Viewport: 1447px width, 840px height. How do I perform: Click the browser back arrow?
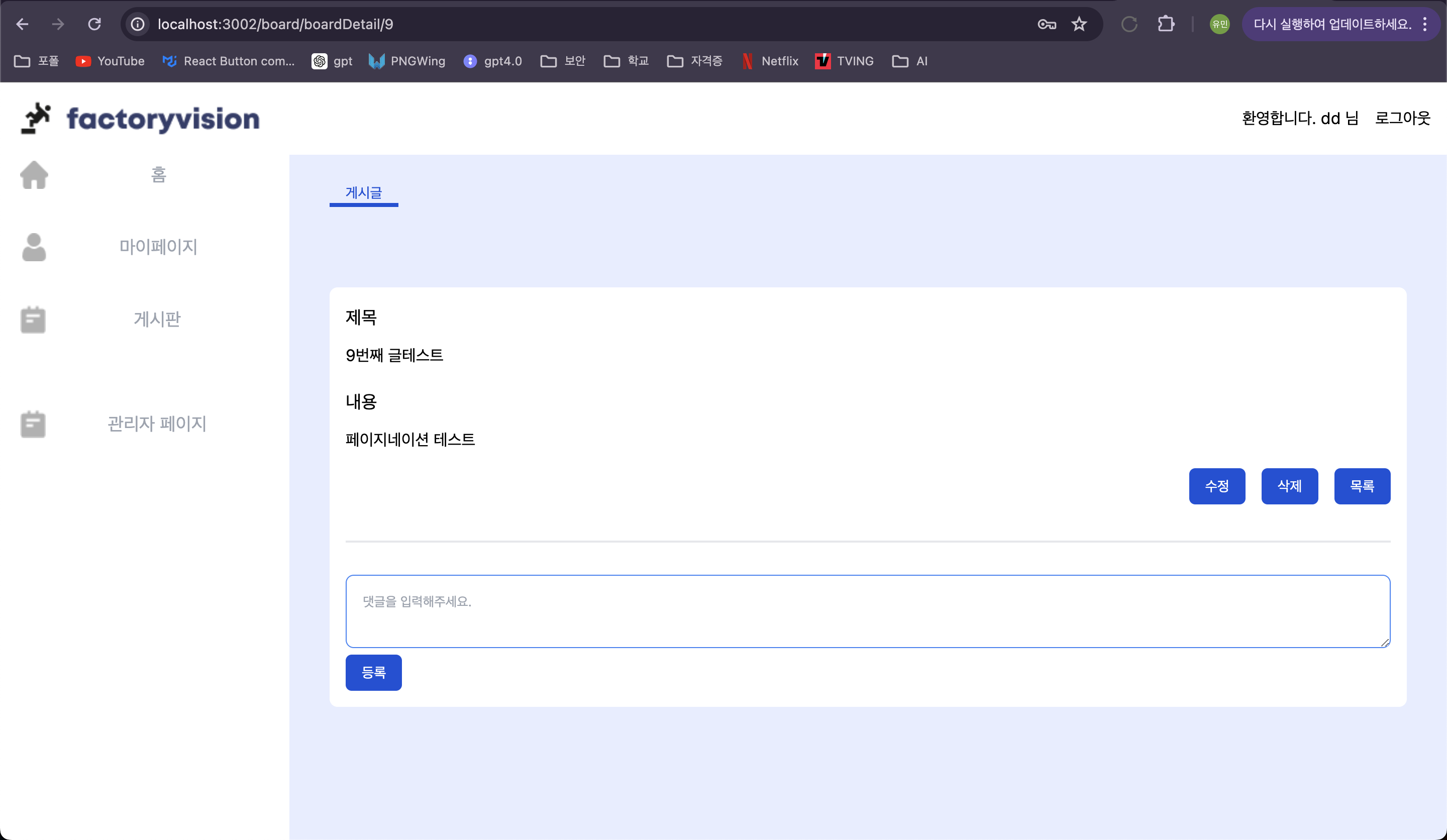(x=22, y=24)
